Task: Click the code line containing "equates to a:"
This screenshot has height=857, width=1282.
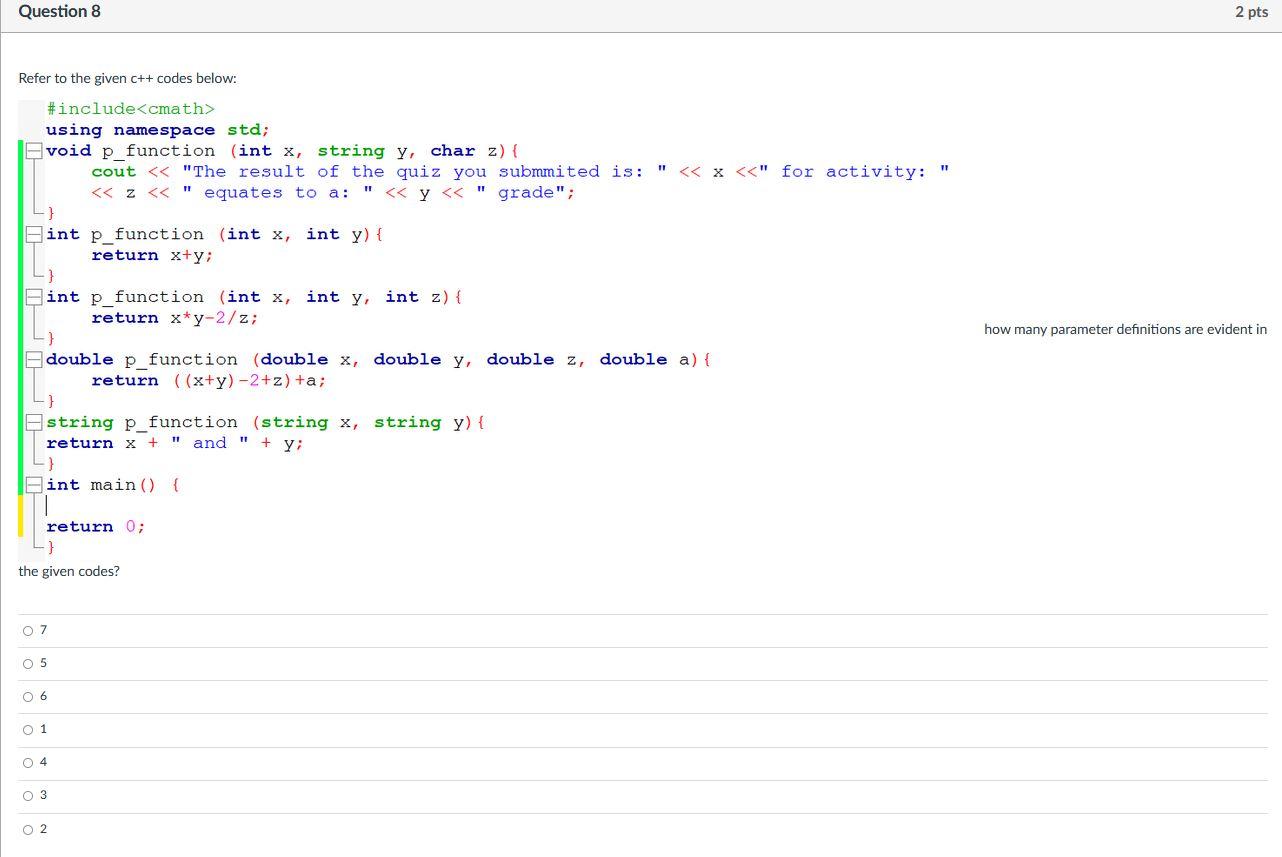Action: click(x=333, y=193)
